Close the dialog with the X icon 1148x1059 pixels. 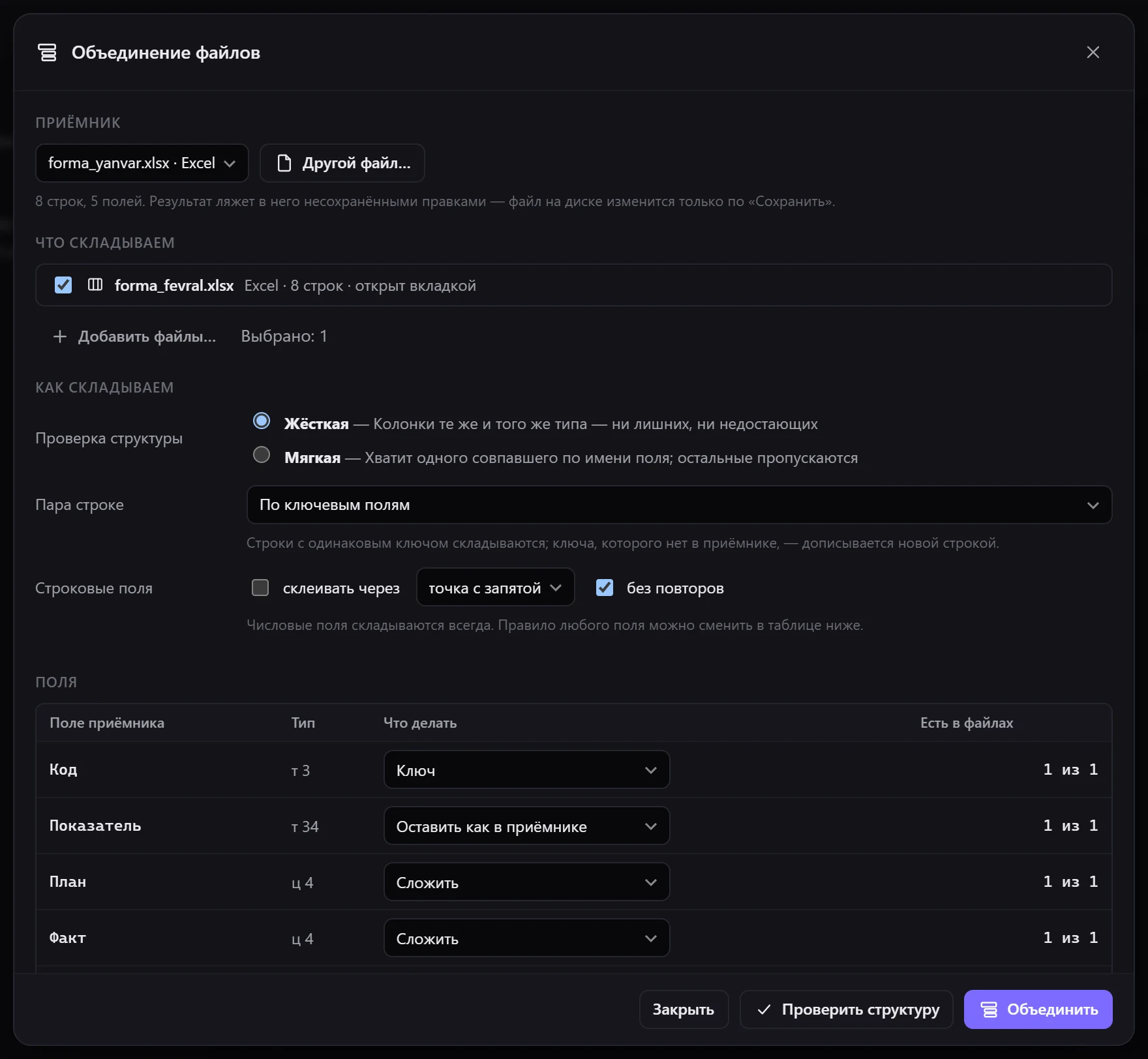1093,52
